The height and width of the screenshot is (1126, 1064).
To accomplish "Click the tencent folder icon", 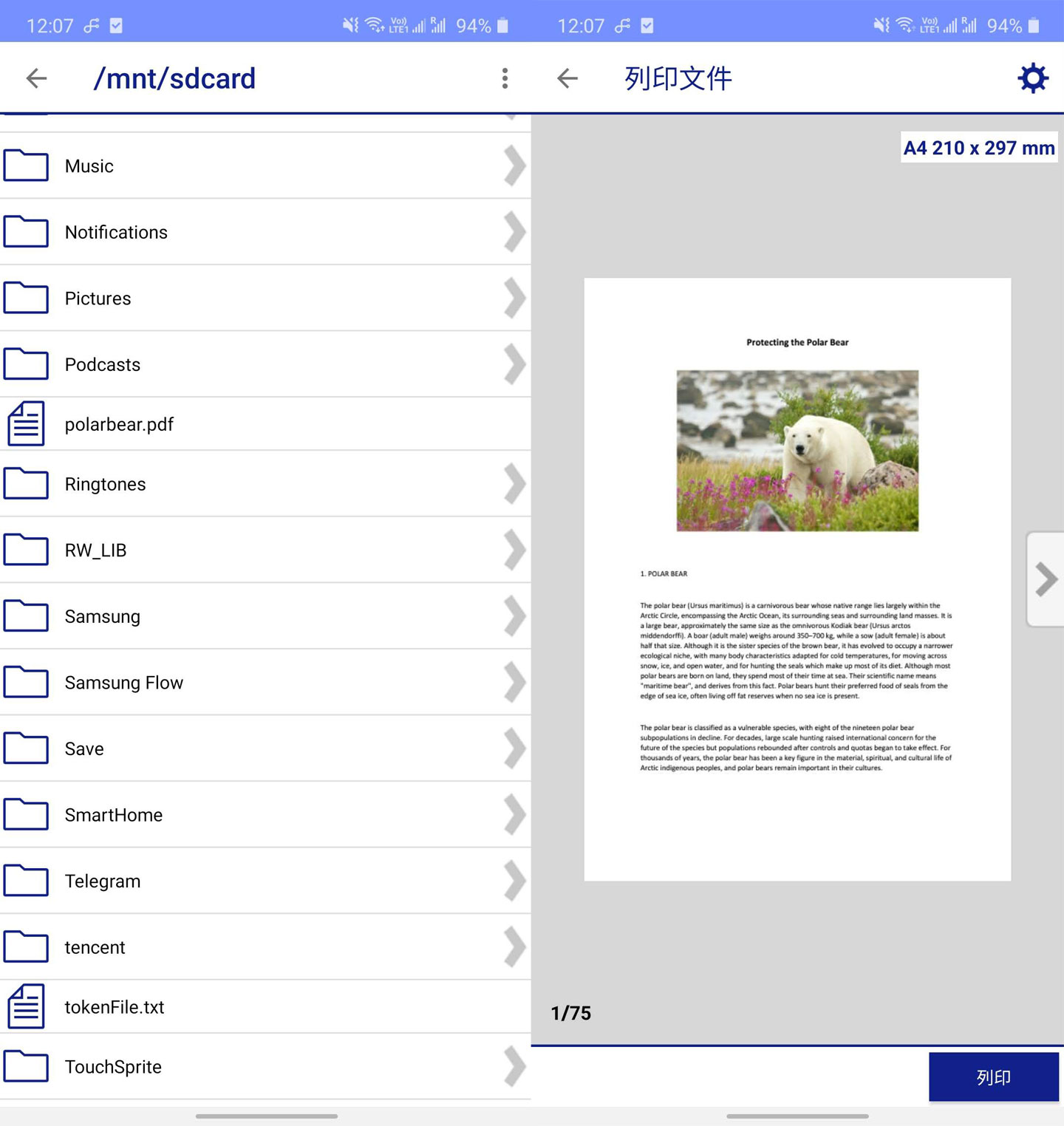I will pyautogui.click(x=26, y=946).
